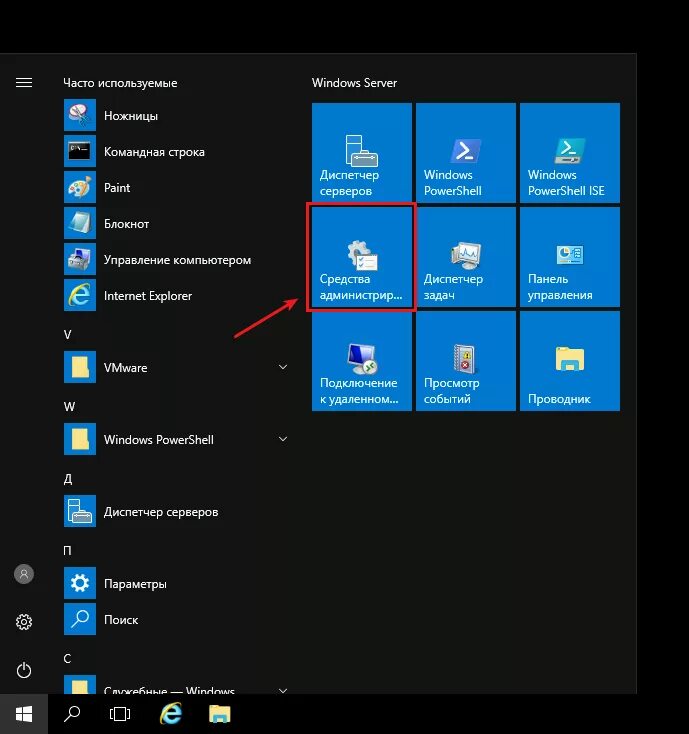689x734 pixels.
Task: Open Управление компьютером entry
Action: (176, 259)
